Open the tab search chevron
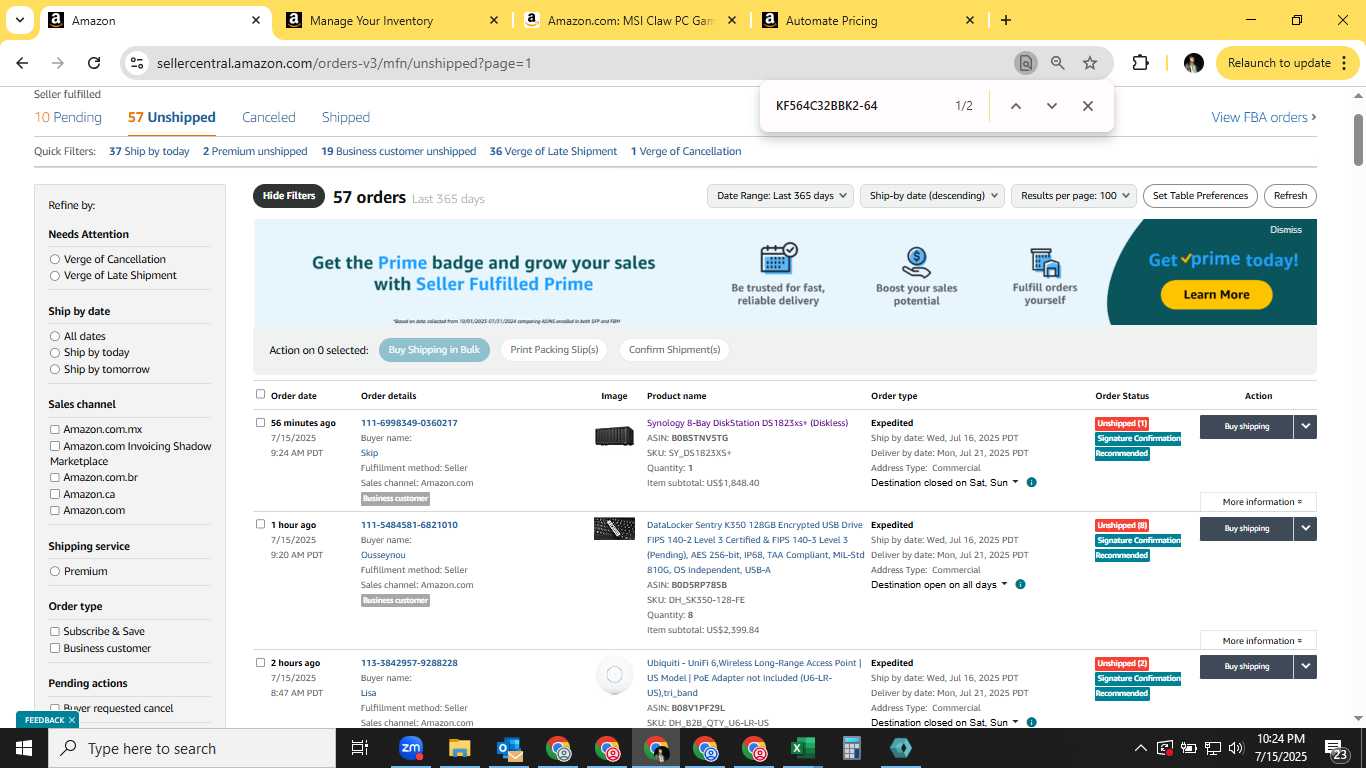The height and width of the screenshot is (768, 1366). tap(19, 20)
